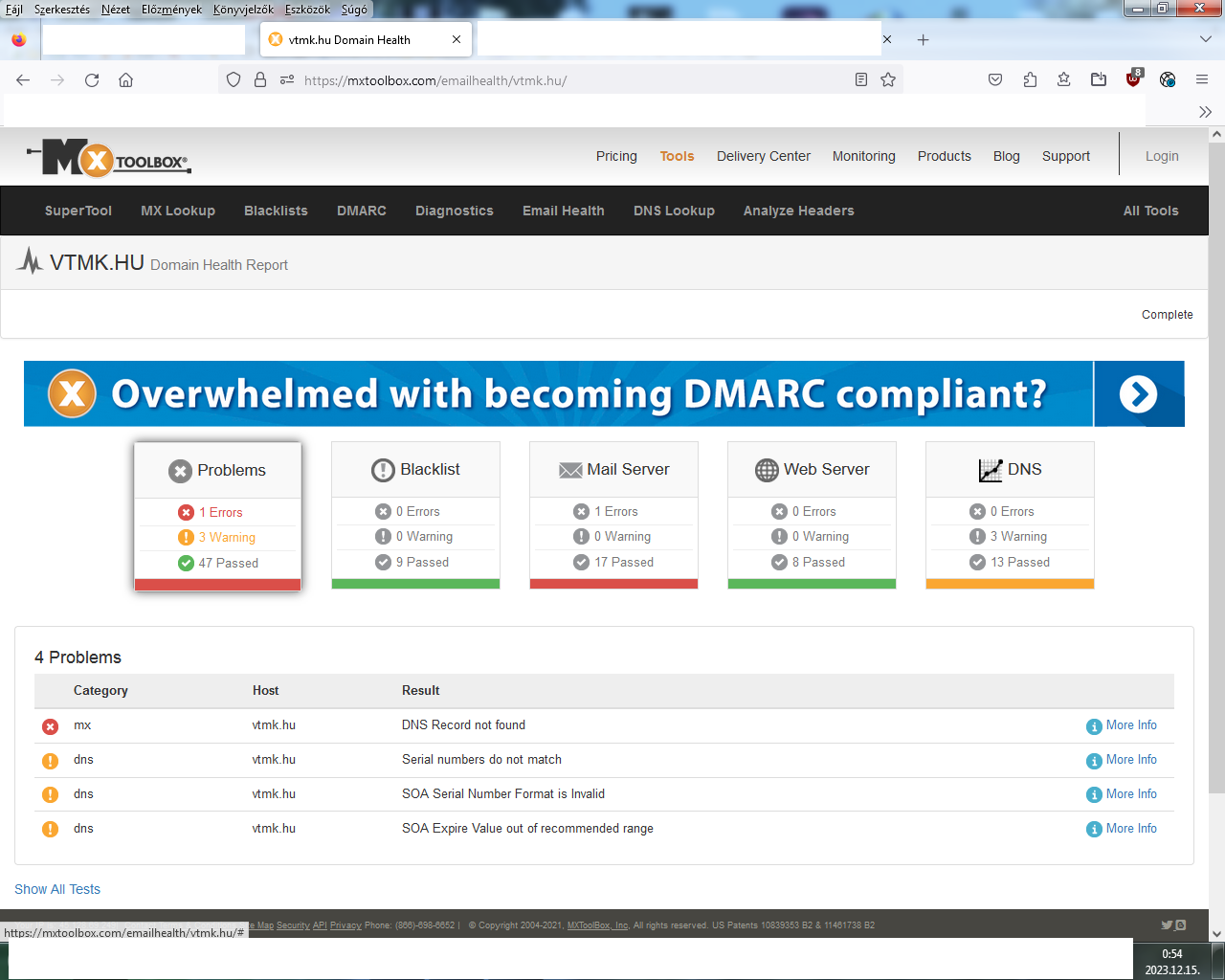This screenshot has height=980, width=1225.
Task: Close the vtmk.hu Domain Health tab
Action: (x=457, y=40)
